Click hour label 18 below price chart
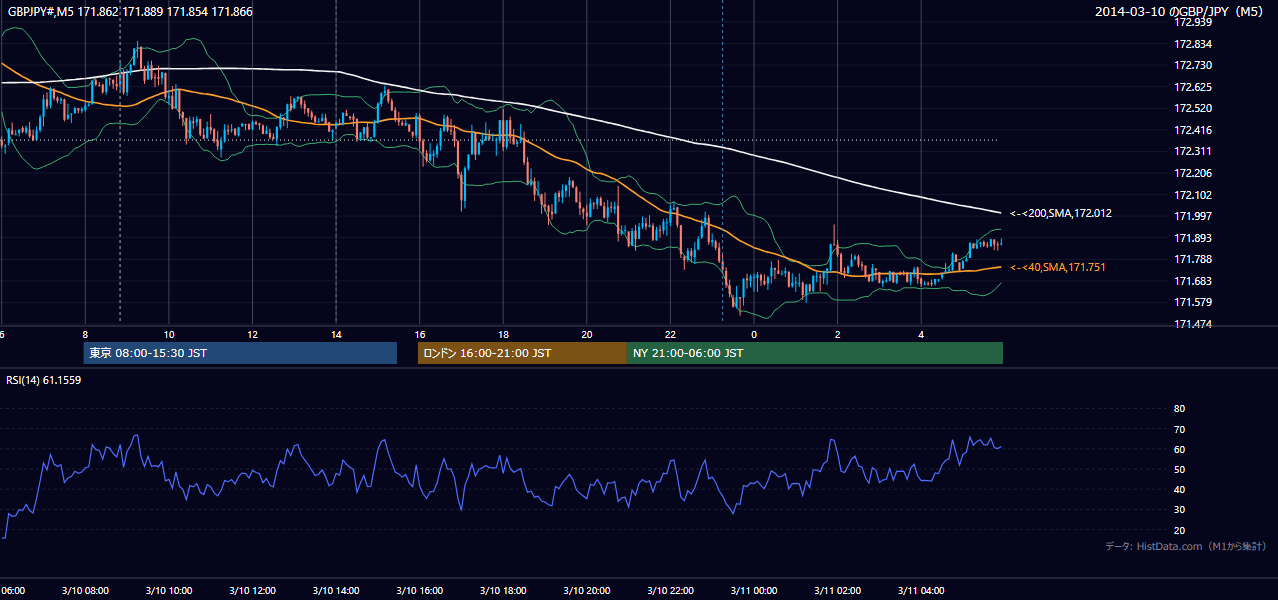 [504, 334]
